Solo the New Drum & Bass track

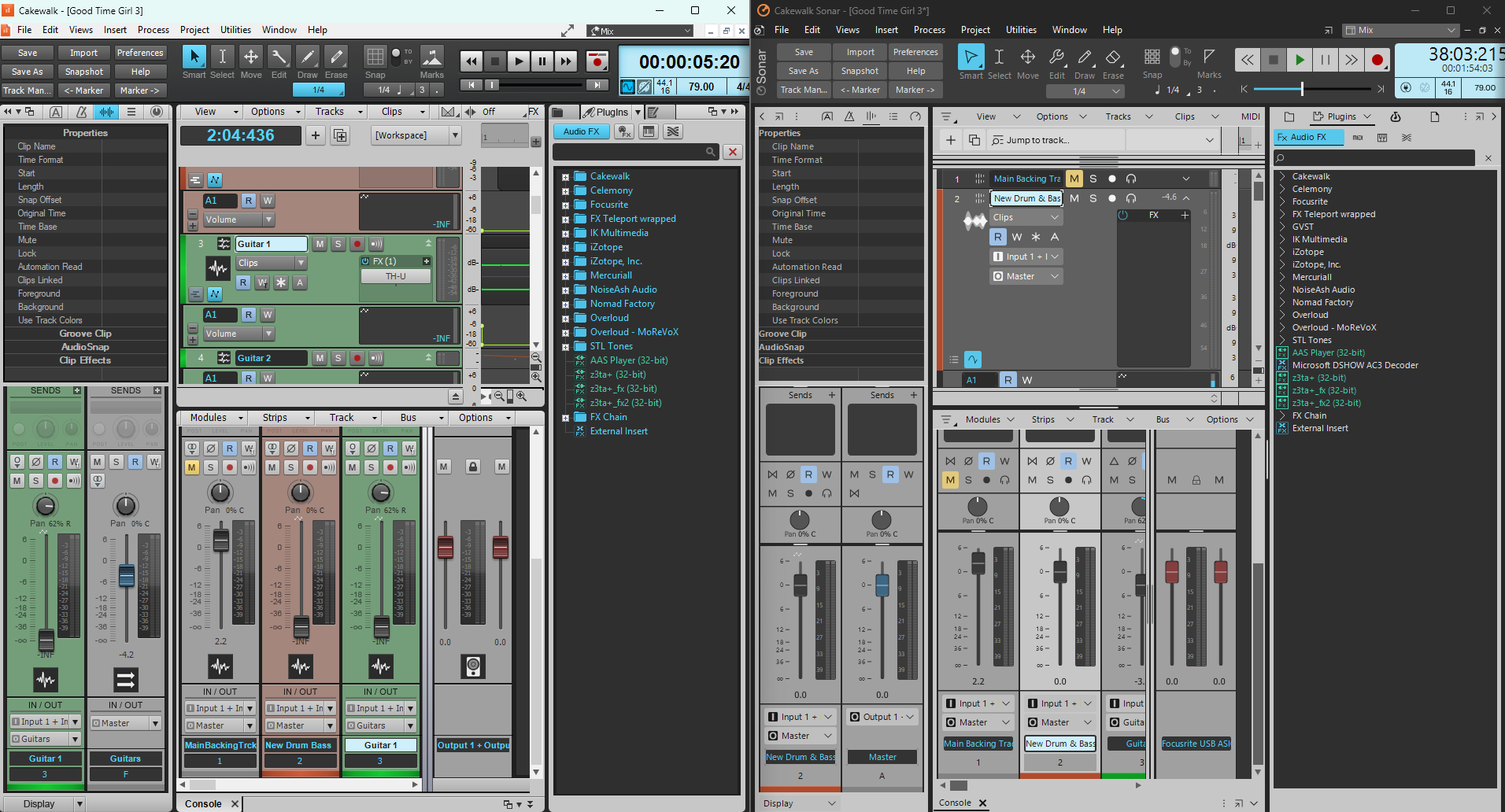click(x=1093, y=198)
